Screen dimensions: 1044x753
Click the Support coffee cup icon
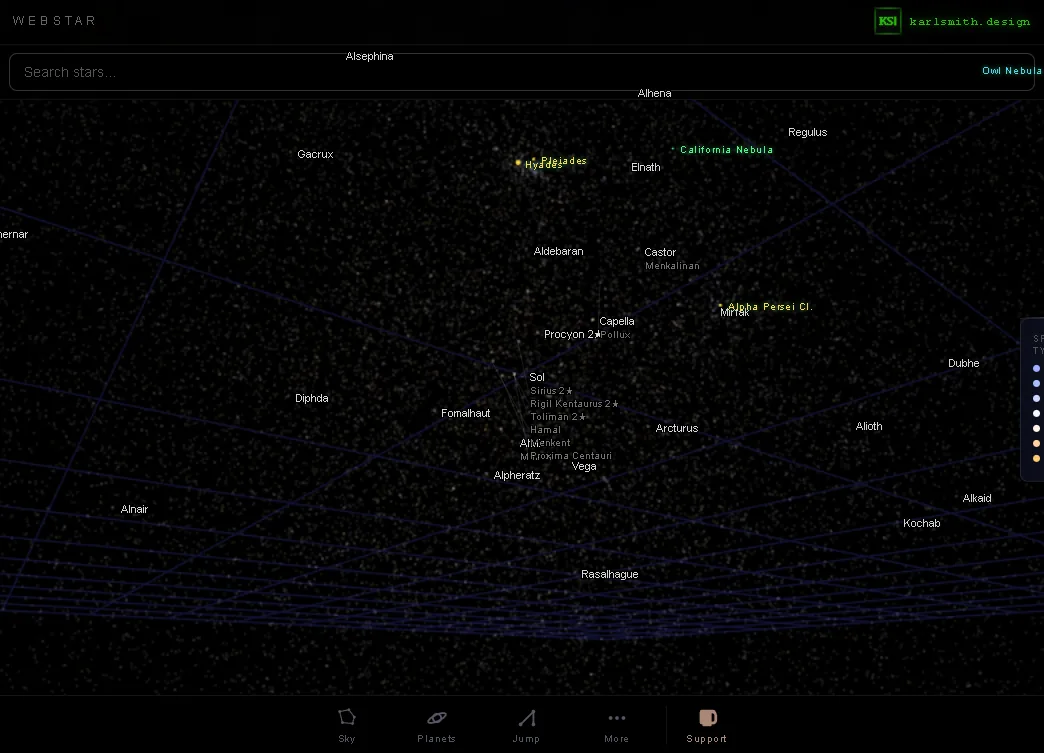click(708, 718)
